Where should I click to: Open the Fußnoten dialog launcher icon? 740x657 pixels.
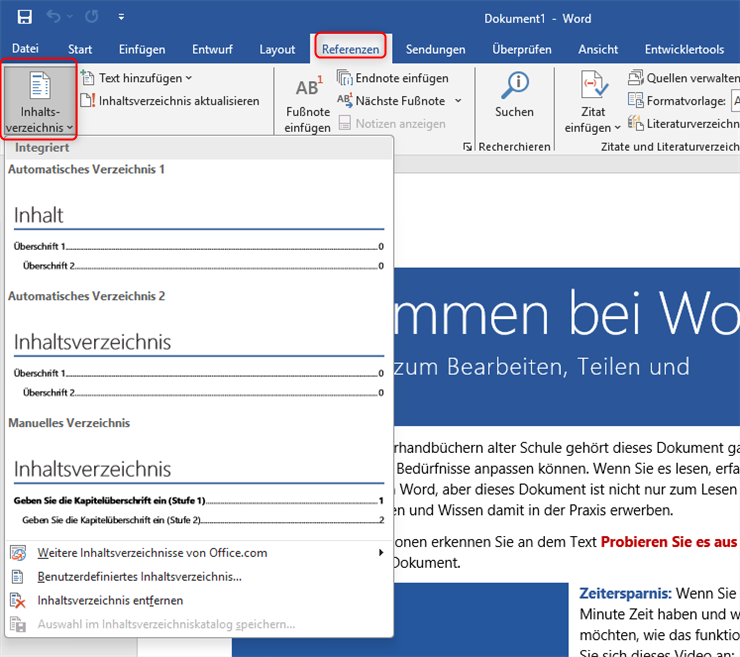[x=467, y=147]
